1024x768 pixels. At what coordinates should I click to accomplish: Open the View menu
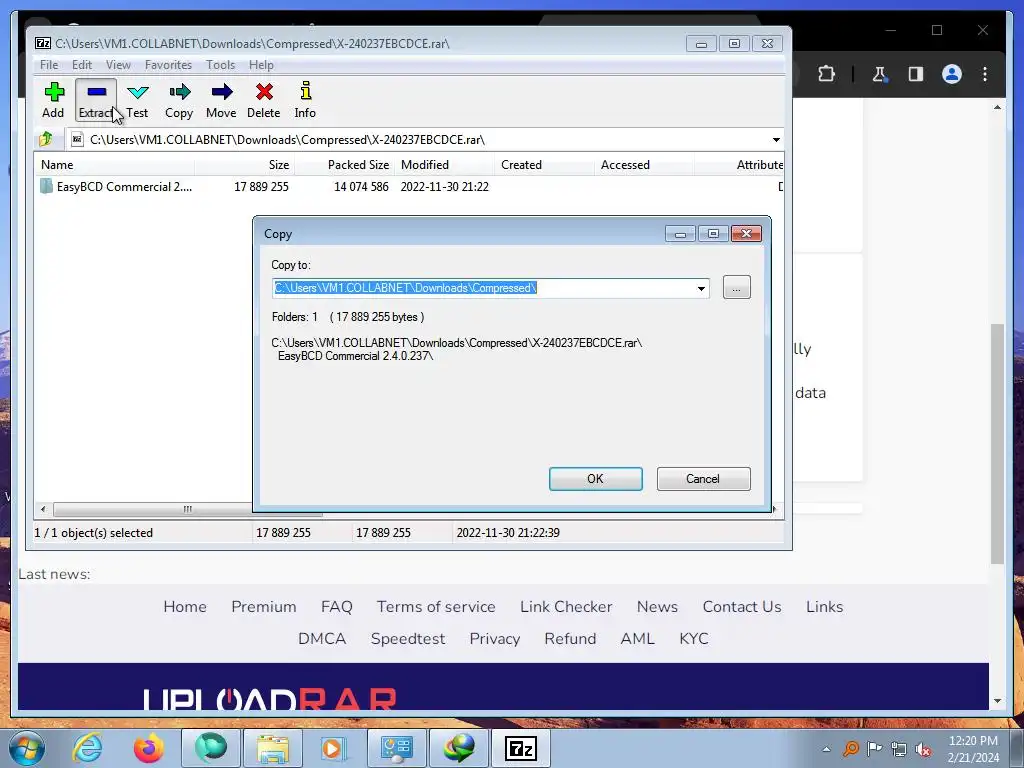coord(118,65)
